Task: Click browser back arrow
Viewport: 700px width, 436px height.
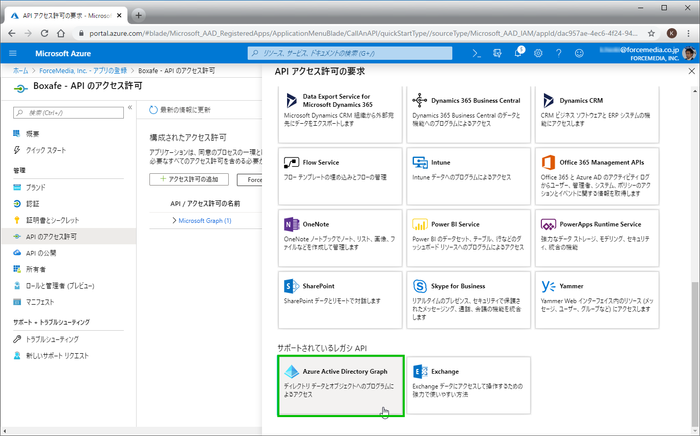Action: click(12, 33)
